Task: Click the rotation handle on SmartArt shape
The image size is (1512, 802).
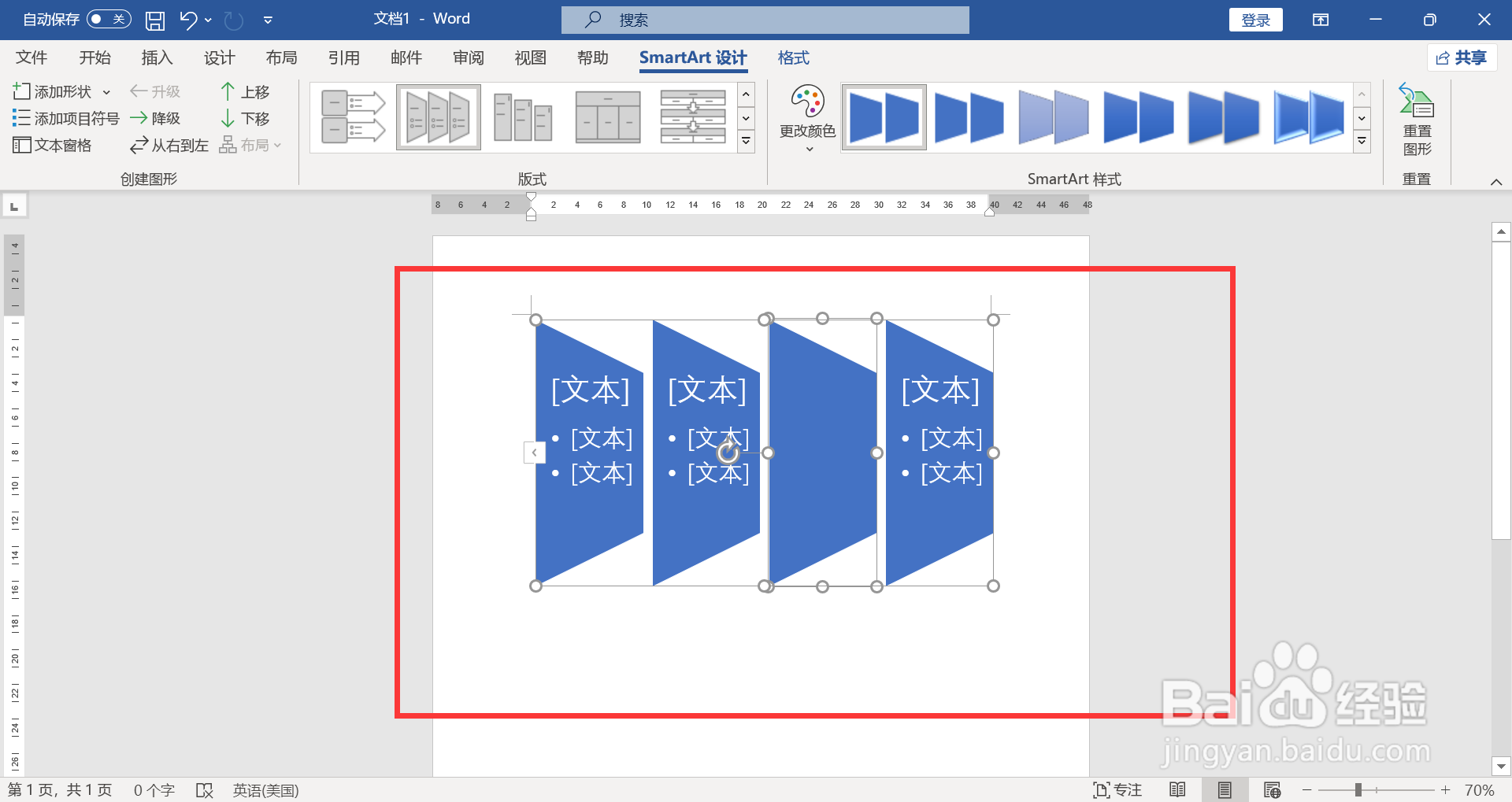Action: click(728, 452)
